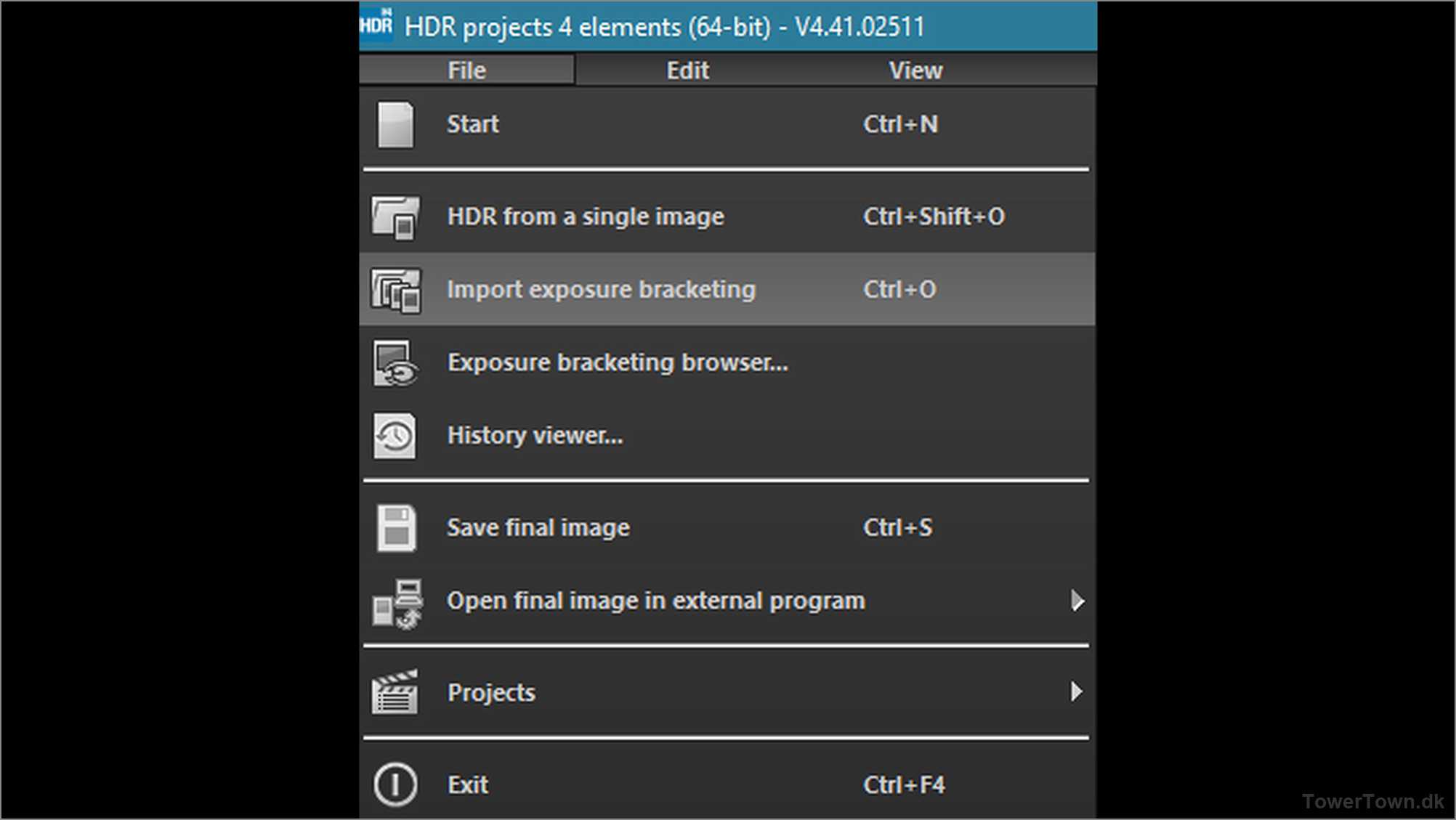Choose Save final image
The height and width of the screenshot is (820, 1456).
point(538,528)
